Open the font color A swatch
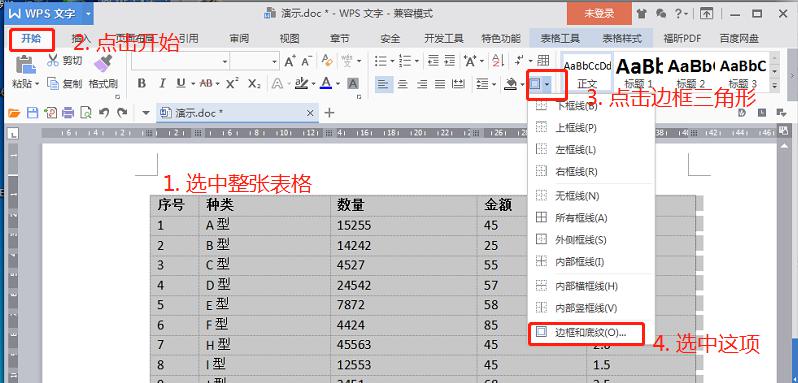The image size is (798, 383). 326,83
